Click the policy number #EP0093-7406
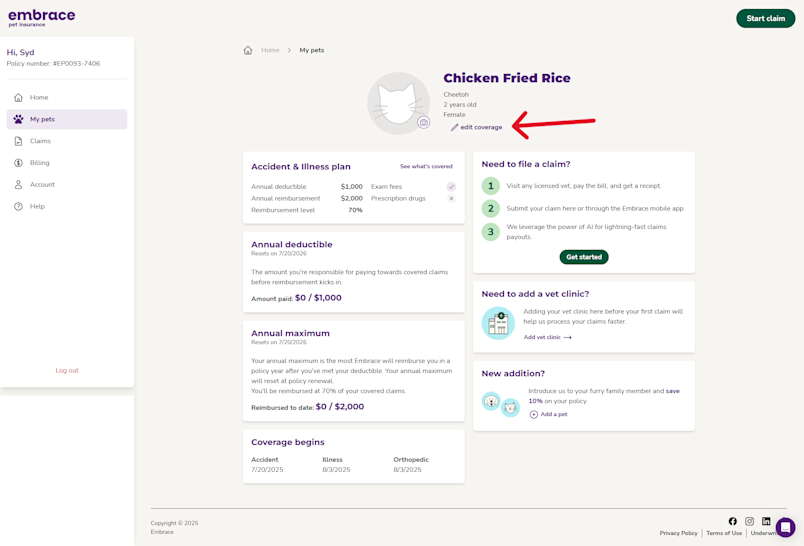The image size is (804, 546). tap(76, 64)
